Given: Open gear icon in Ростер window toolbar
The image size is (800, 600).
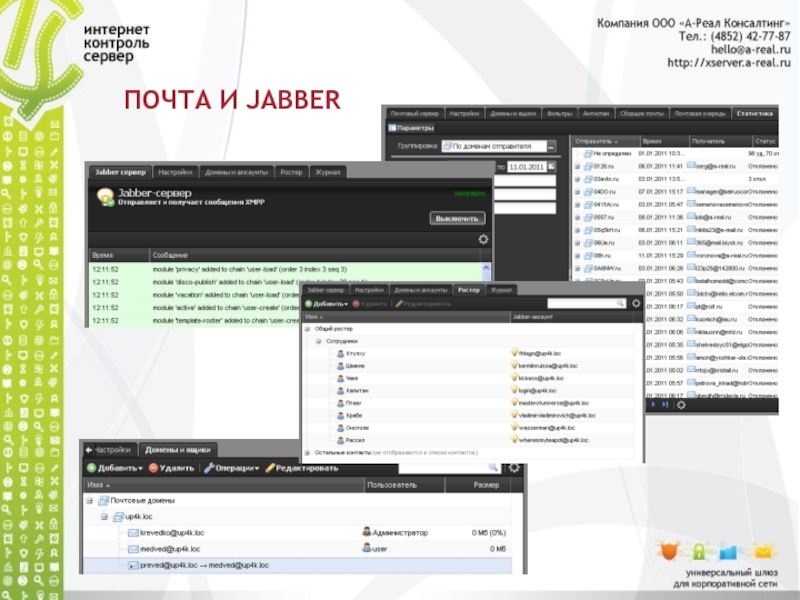Looking at the screenshot, I should click(636, 304).
